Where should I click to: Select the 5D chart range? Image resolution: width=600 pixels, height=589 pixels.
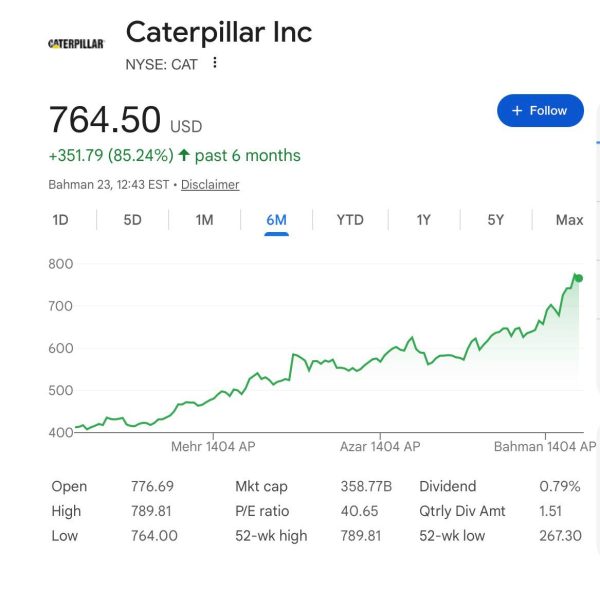click(x=132, y=220)
